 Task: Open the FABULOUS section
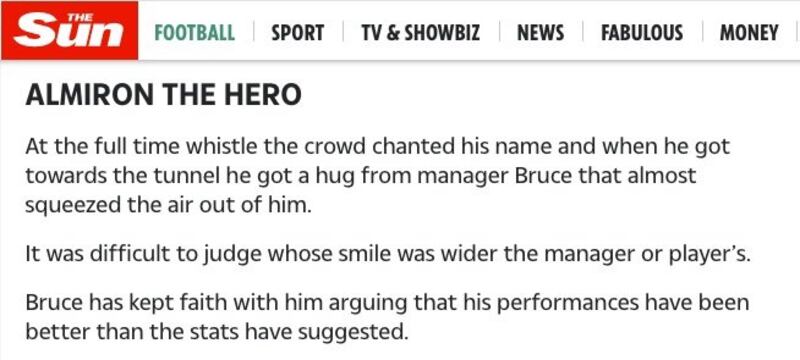[x=642, y=33]
